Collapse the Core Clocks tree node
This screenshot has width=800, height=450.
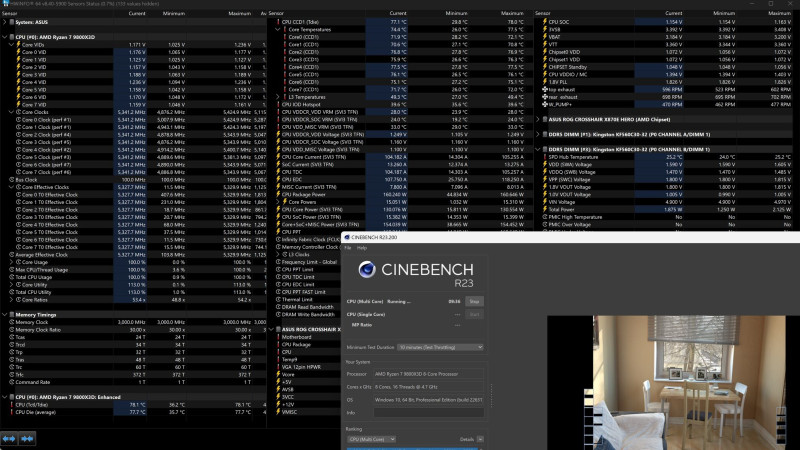point(11,112)
